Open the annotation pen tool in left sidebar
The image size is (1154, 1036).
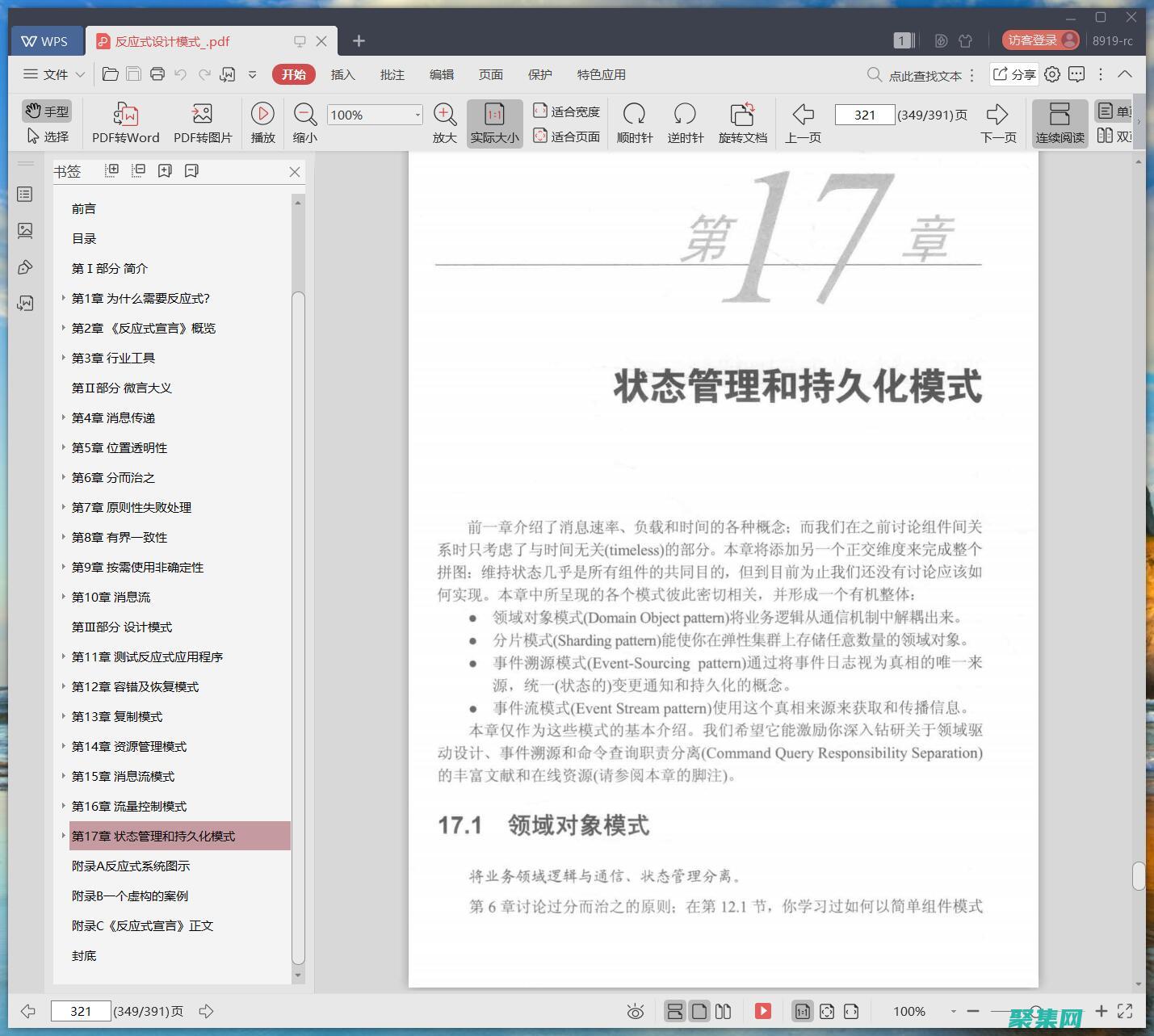(x=25, y=266)
